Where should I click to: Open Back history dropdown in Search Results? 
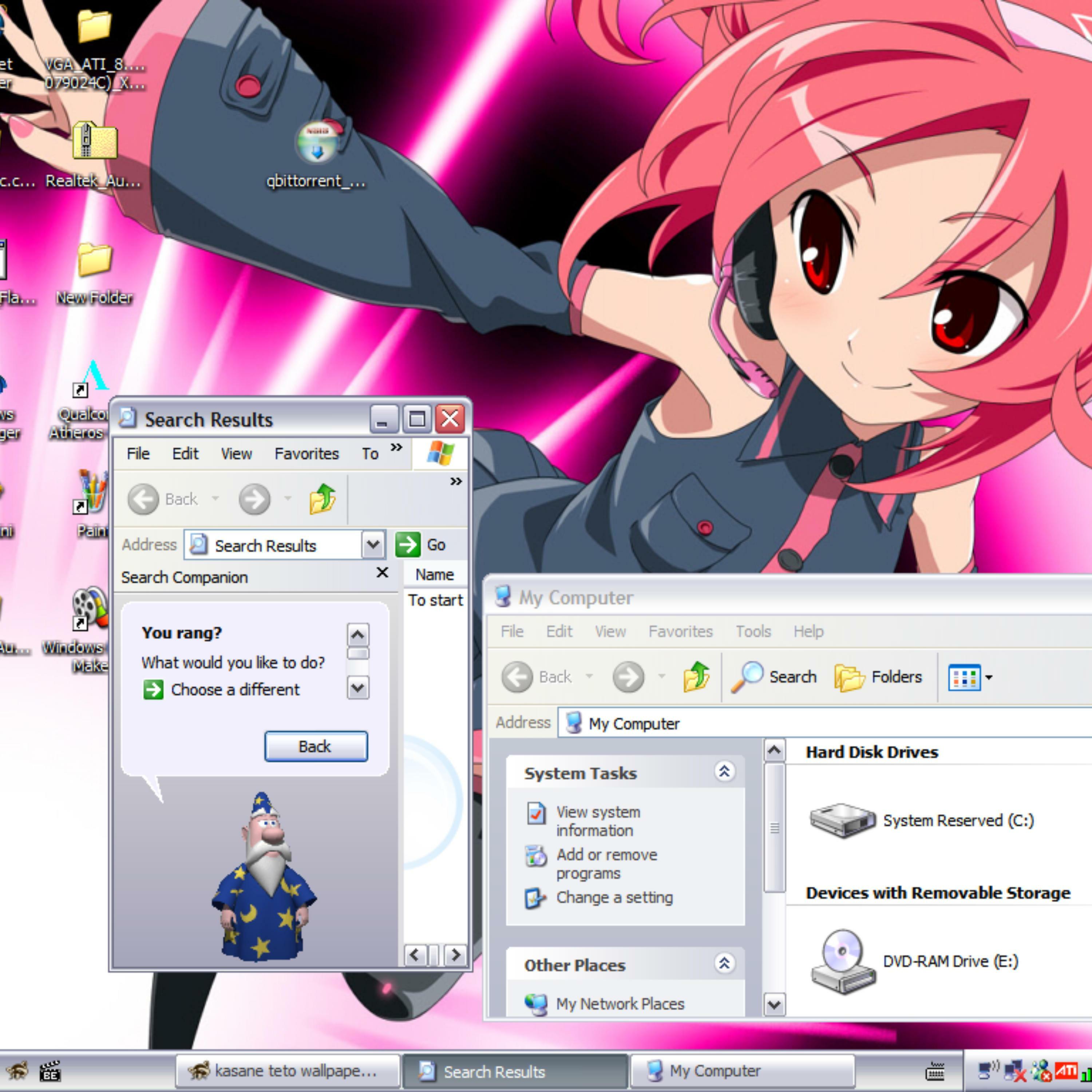pos(215,499)
